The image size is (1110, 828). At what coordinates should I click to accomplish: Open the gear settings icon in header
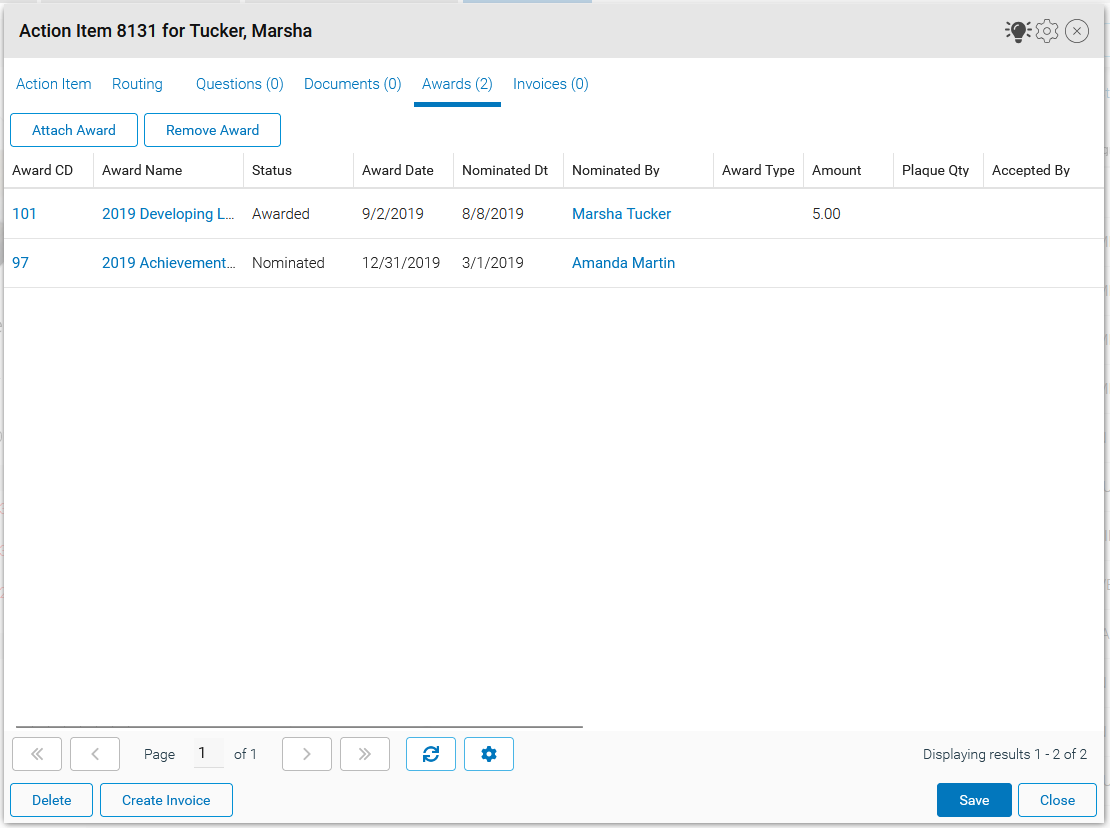point(1047,31)
